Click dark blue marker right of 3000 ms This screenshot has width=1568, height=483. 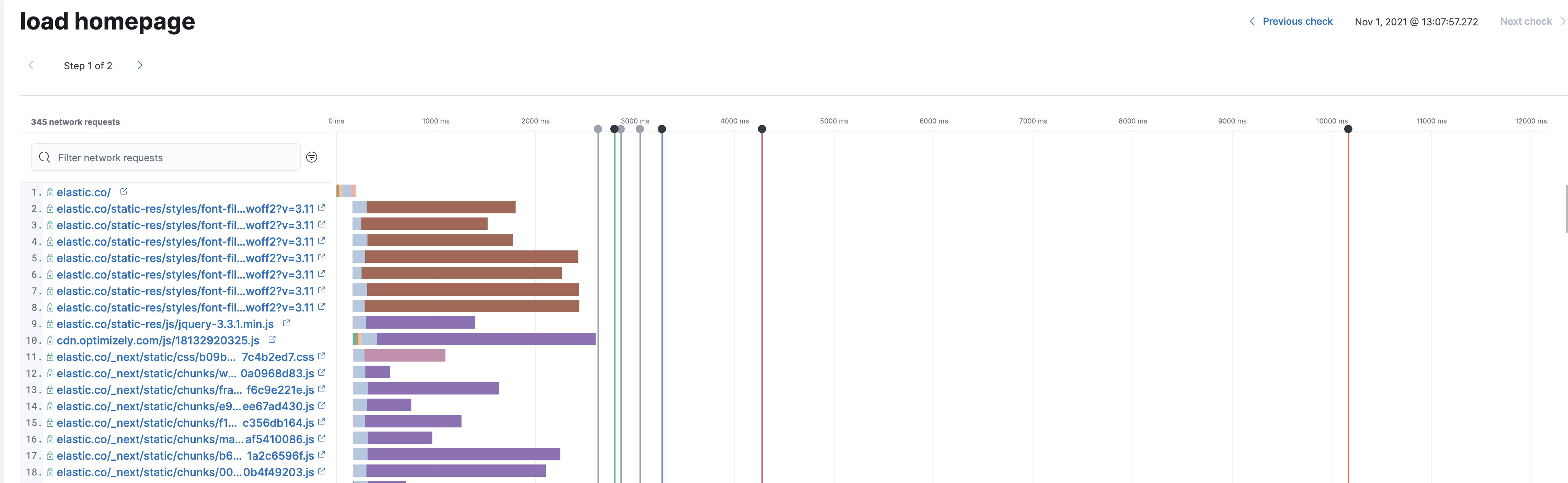click(x=662, y=129)
